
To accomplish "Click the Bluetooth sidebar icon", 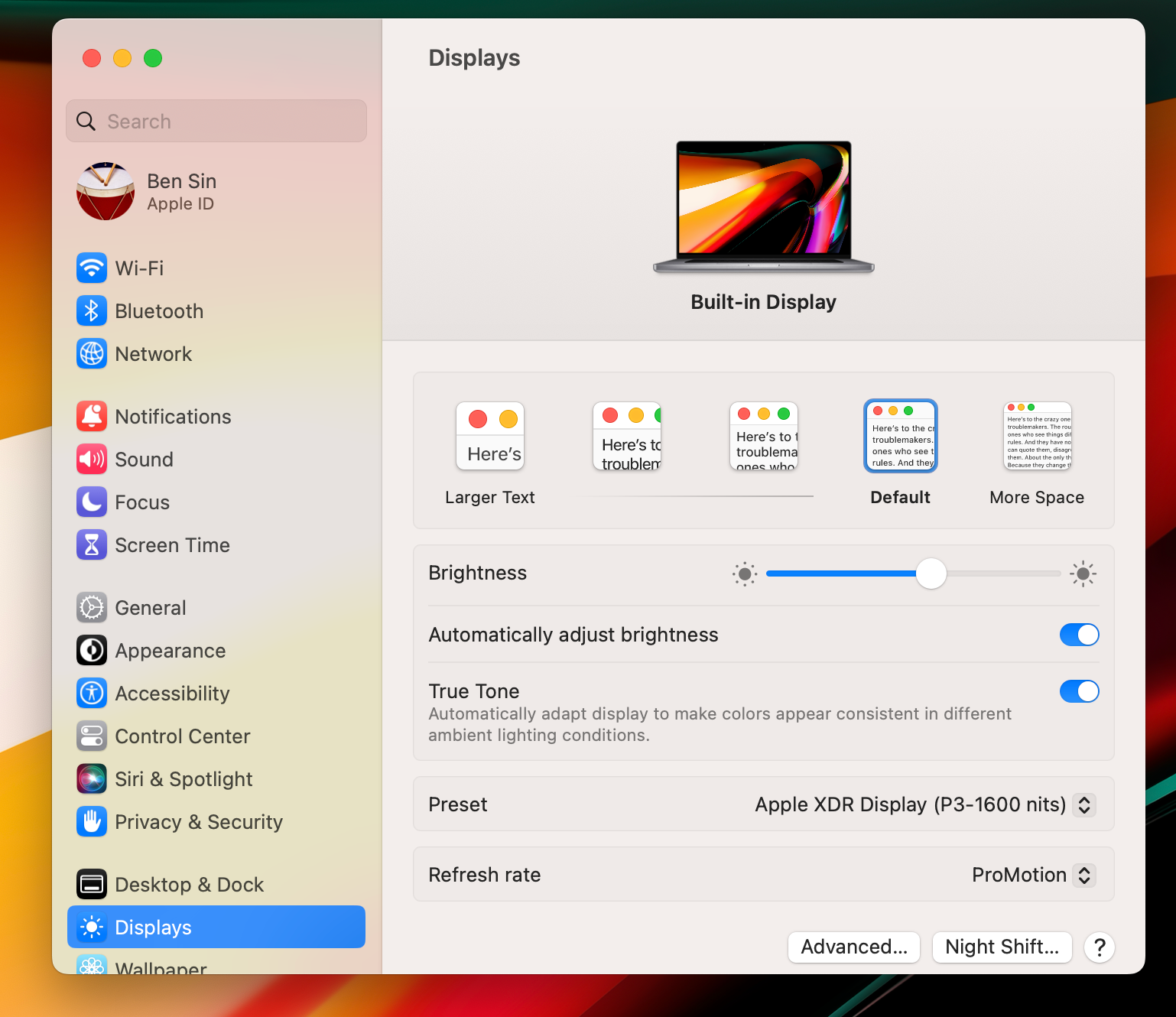I will click(x=92, y=310).
